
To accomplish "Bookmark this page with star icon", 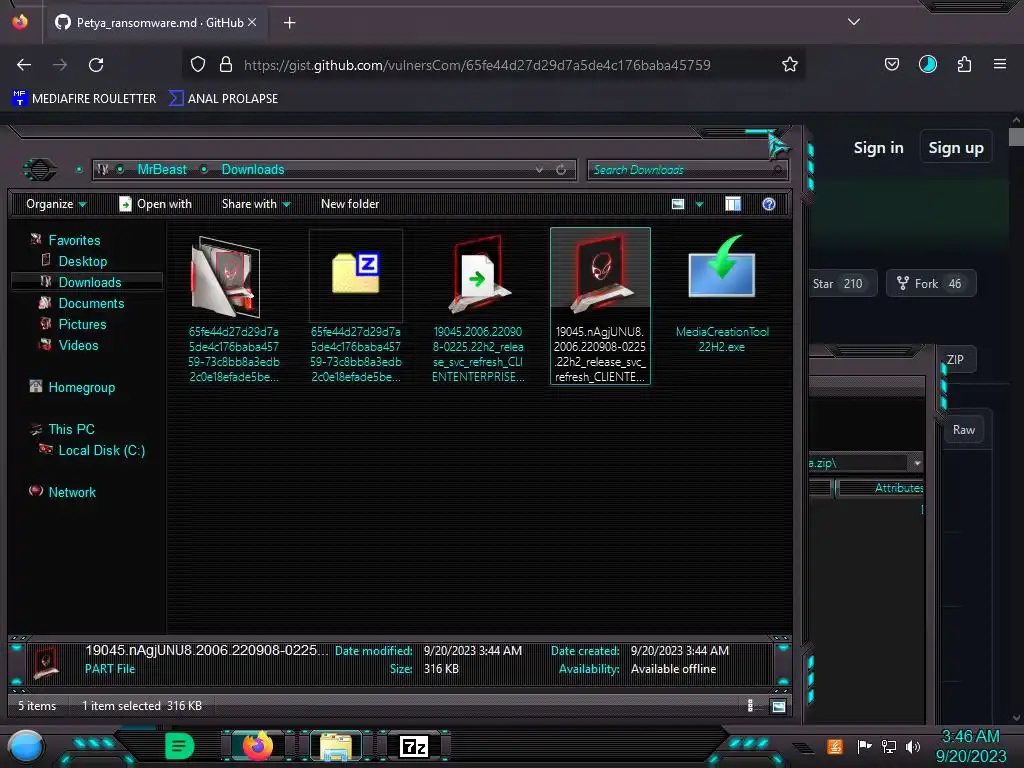I will click(x=790, y=65).
